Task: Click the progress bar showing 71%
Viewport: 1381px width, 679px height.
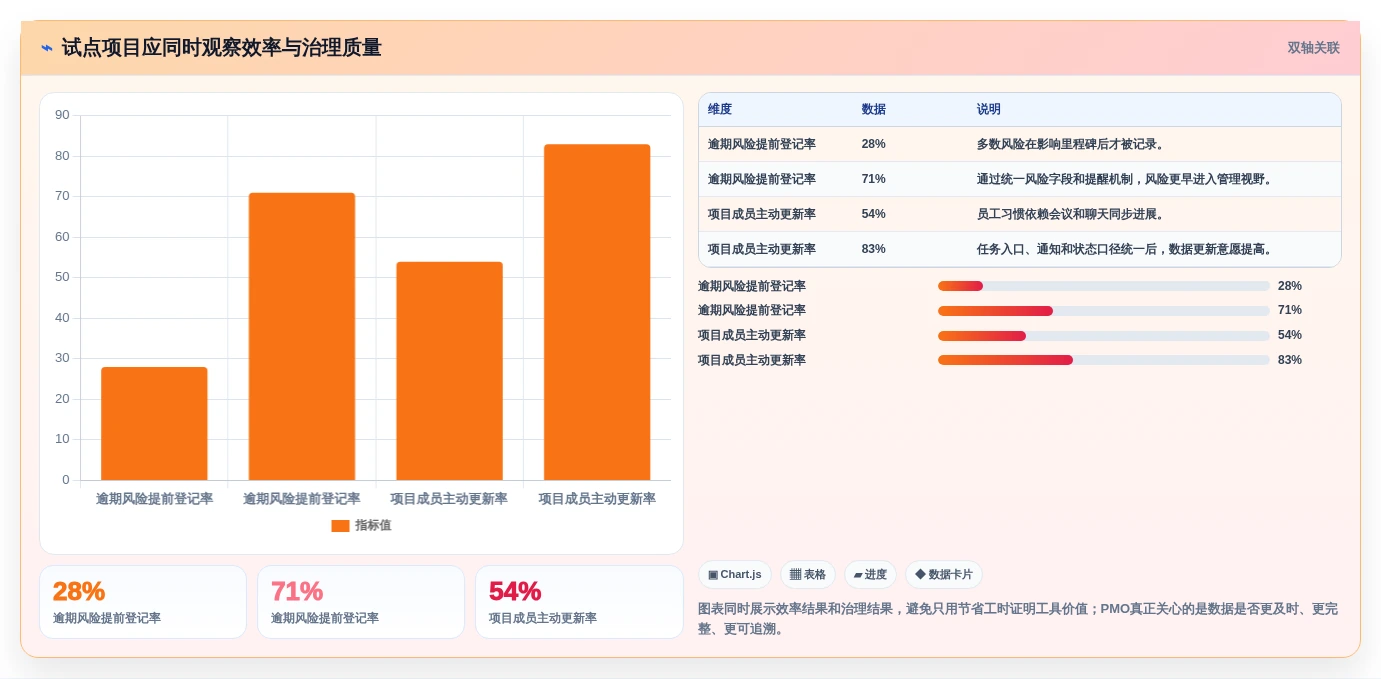Action: pyautogui.click(x=1104, y=311)
